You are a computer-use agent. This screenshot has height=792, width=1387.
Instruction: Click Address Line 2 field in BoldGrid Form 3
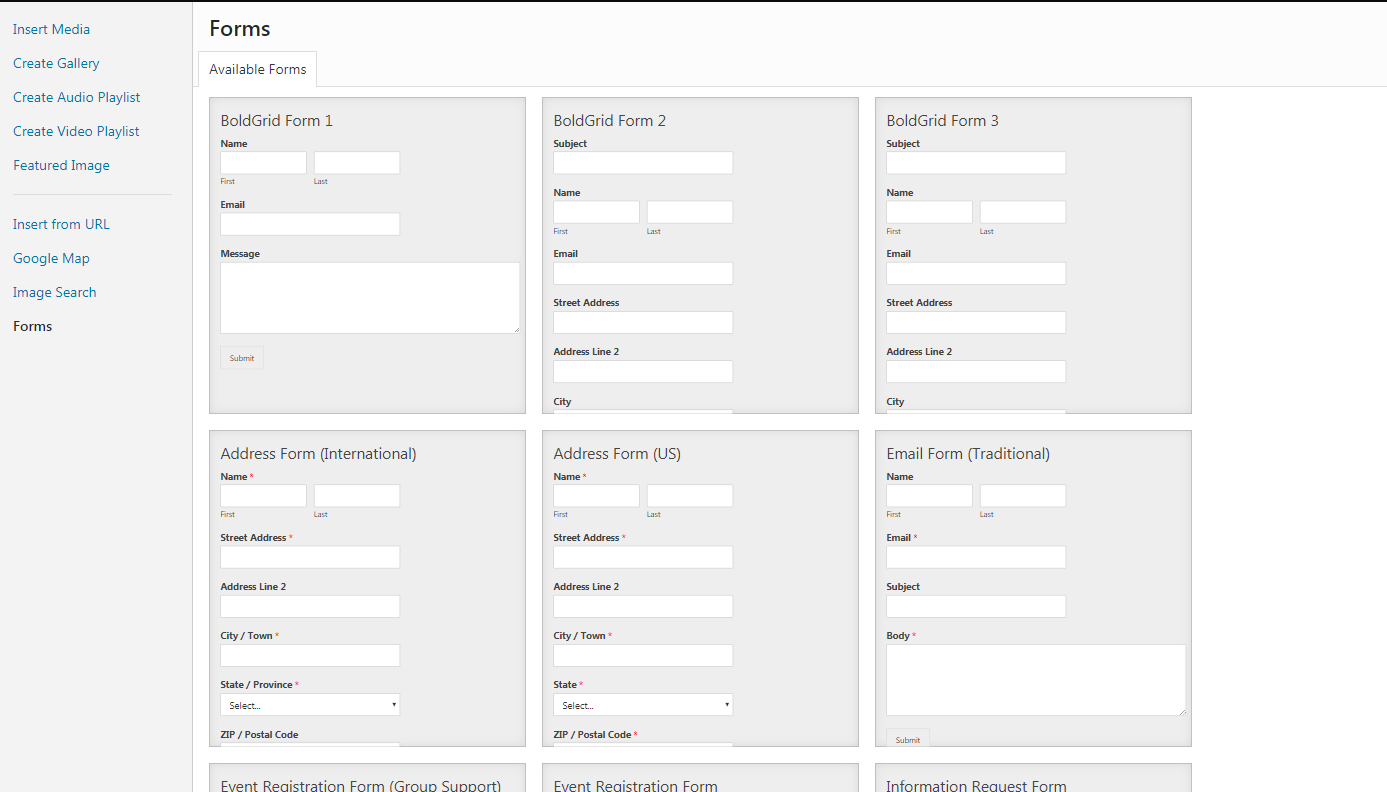(976, 371)
